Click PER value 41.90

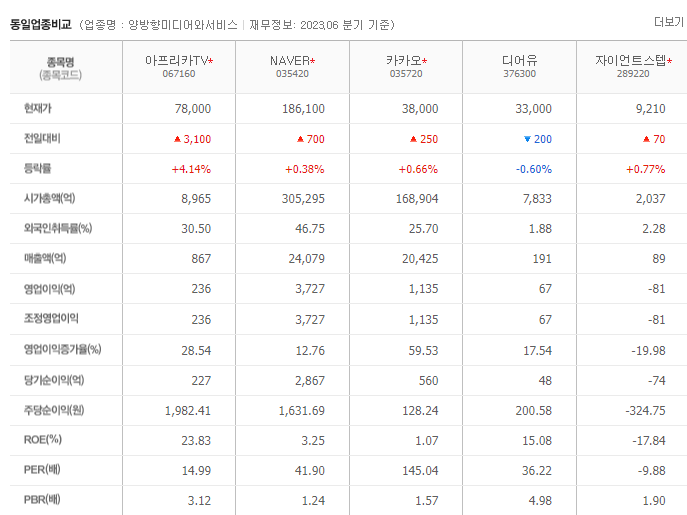310,471
